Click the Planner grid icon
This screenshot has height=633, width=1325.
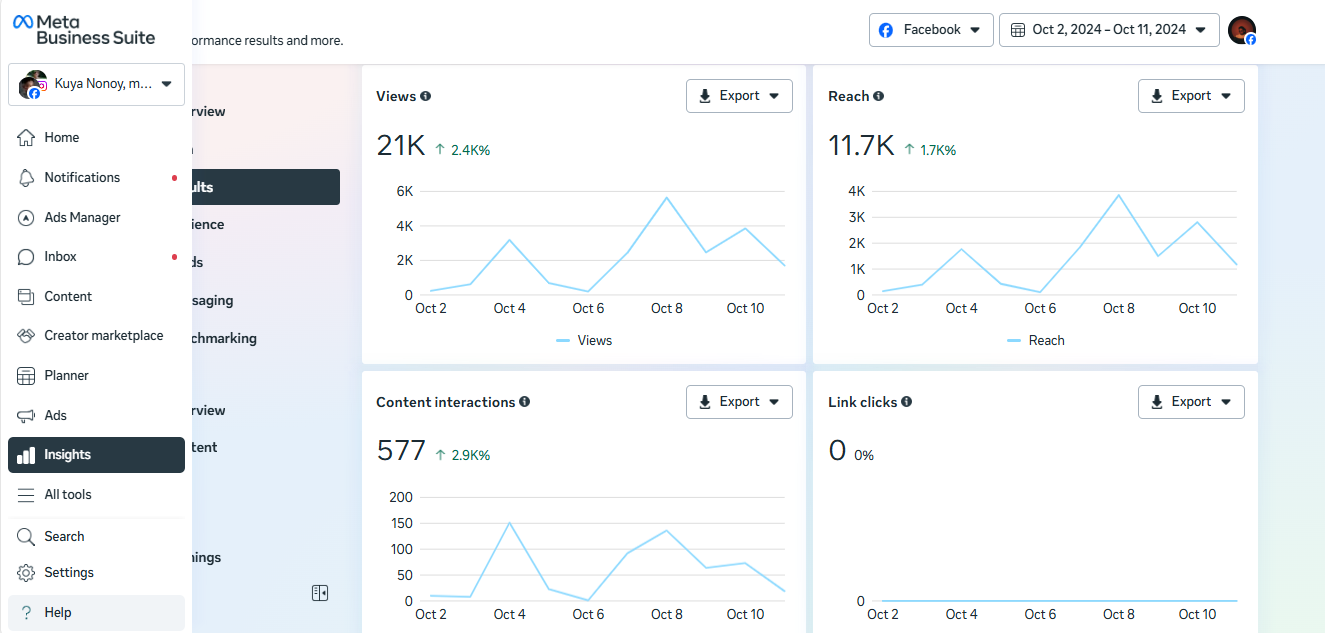click(26, 376)
